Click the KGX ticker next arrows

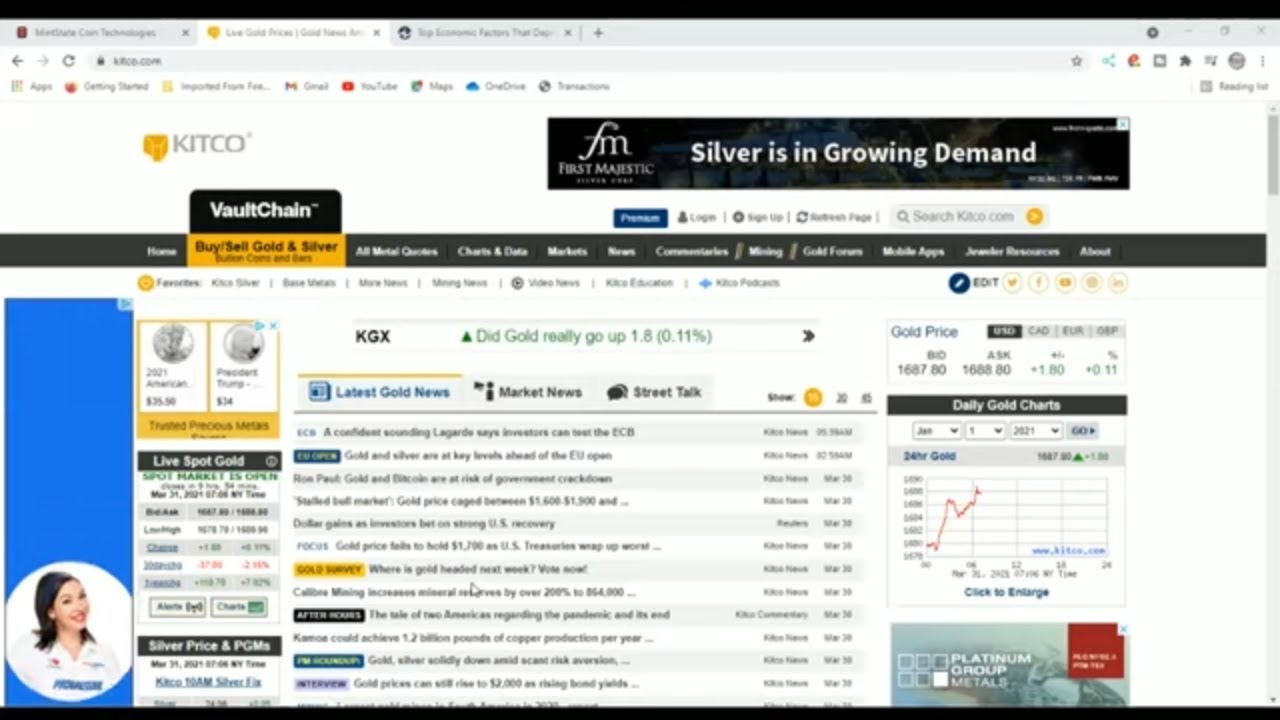tap(808, 336)
